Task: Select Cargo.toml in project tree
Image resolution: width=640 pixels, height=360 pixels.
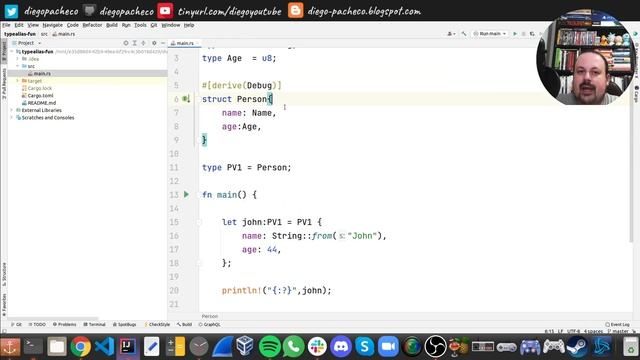Action: point(37,96)
